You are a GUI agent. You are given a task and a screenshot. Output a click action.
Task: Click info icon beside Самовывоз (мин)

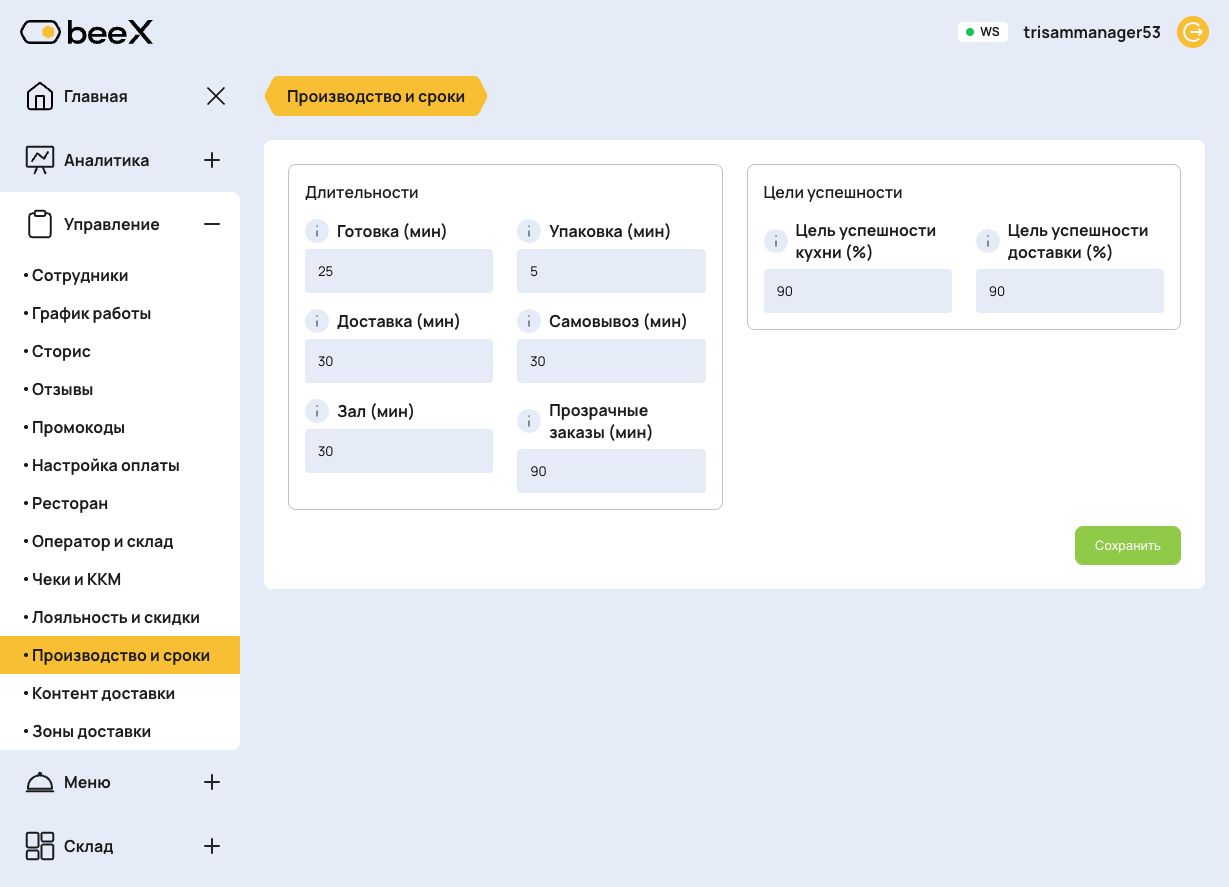(529, 321)
